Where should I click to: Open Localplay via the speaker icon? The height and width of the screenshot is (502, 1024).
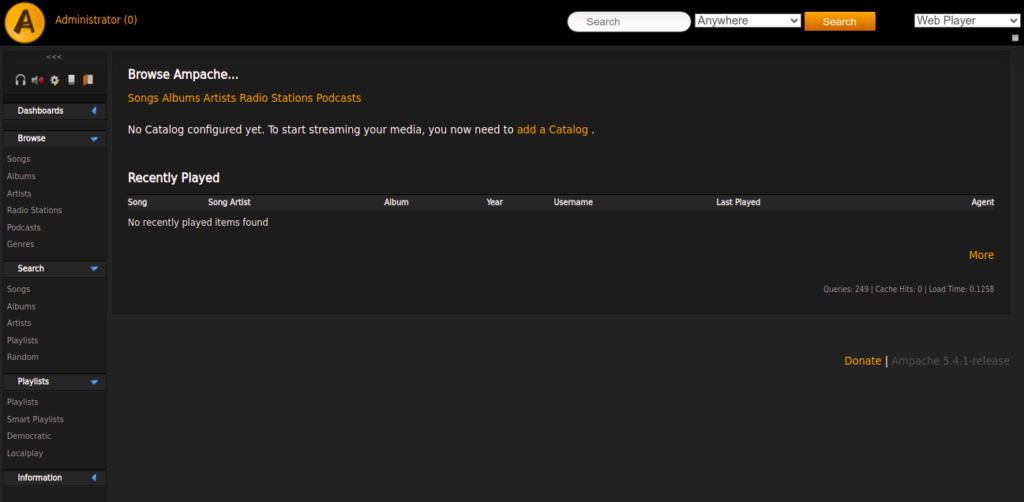[37, 80]
